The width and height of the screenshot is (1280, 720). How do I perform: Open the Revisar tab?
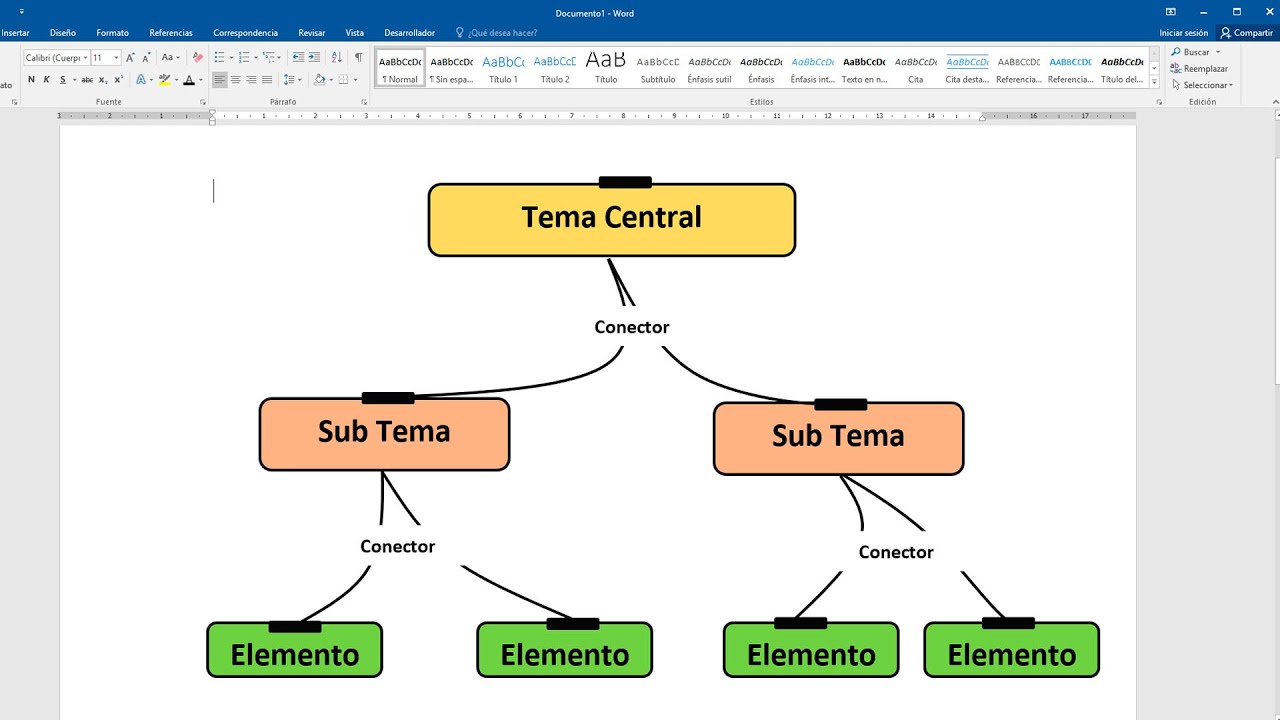pyautogui.click(x=312, y=33)
